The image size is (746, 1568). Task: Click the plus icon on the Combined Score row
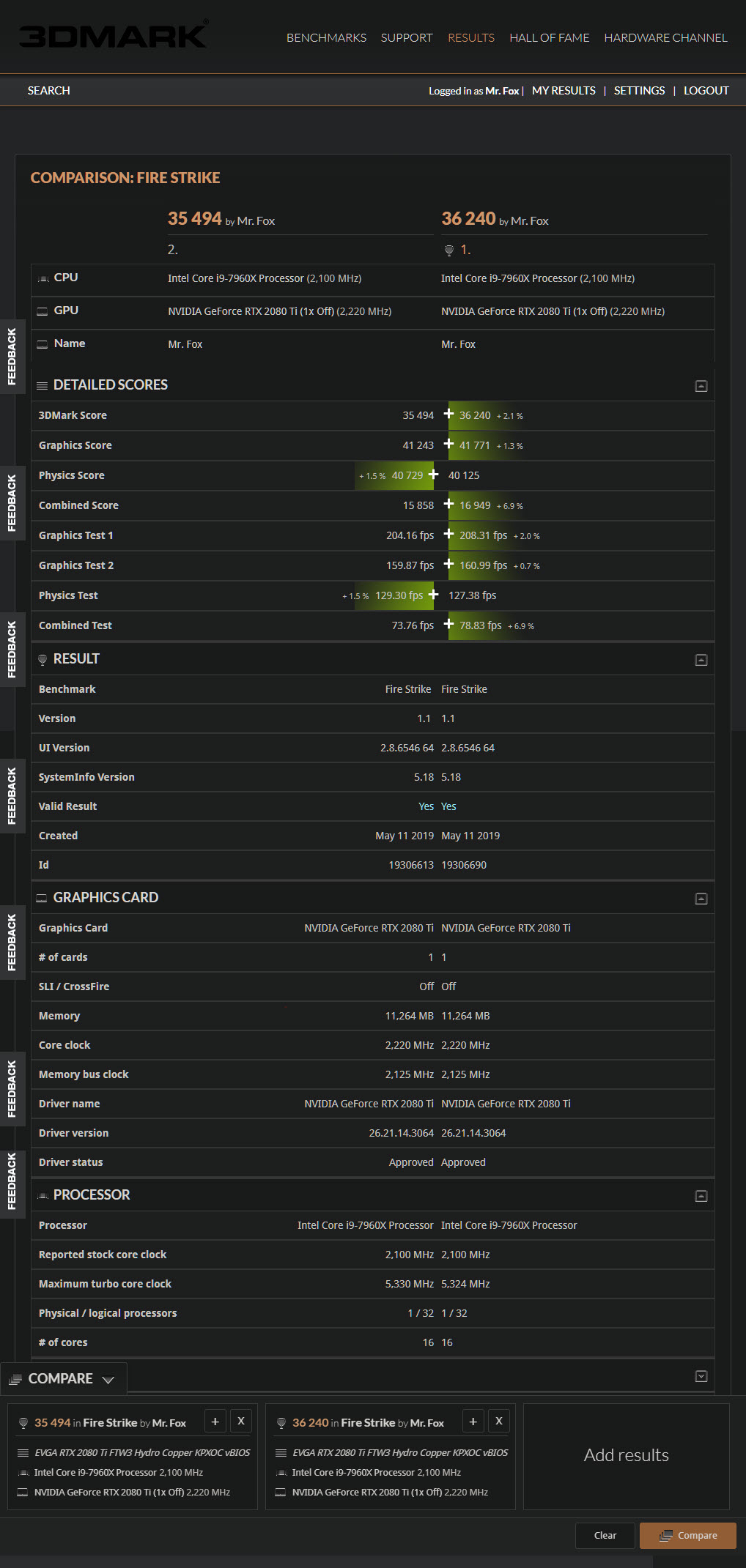[449, 504]
